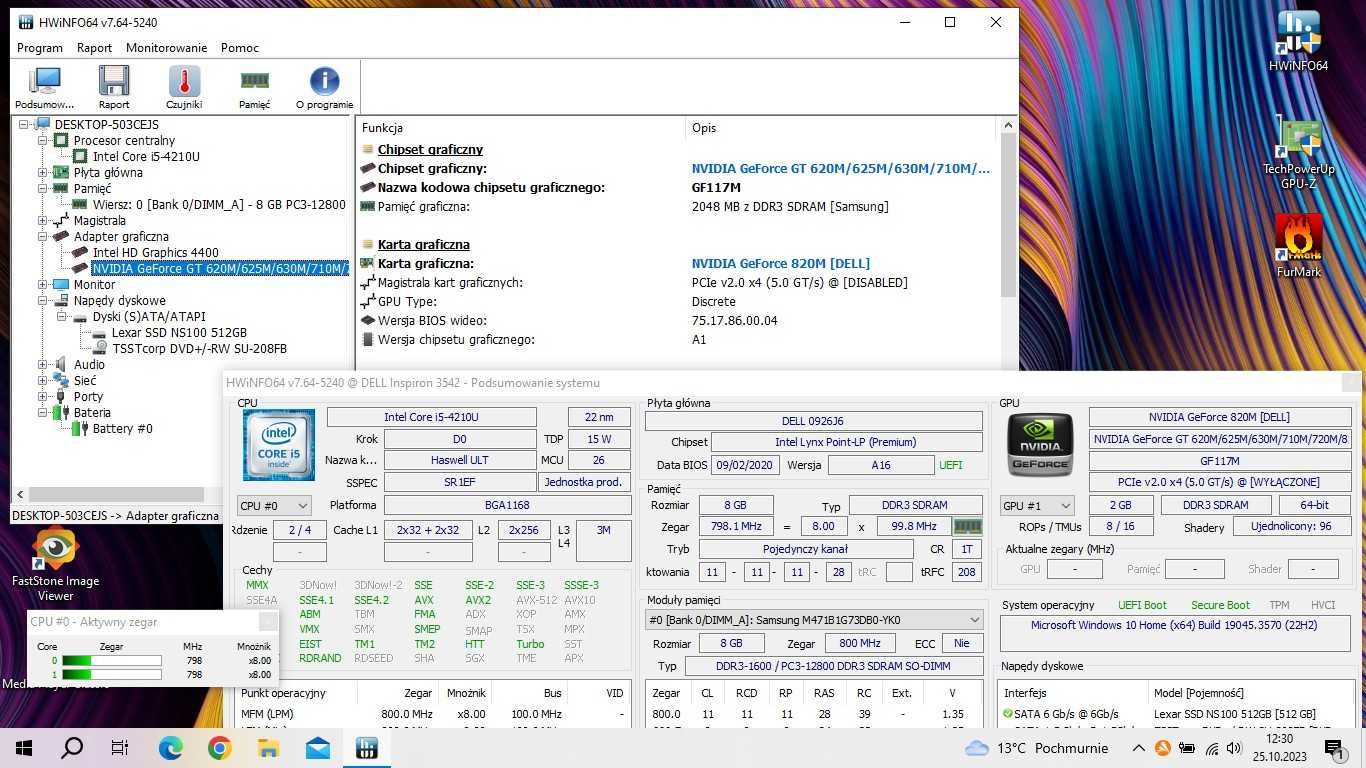Click Core 1 clock bar in Aktywny zegar

click(x=111, y=674)
